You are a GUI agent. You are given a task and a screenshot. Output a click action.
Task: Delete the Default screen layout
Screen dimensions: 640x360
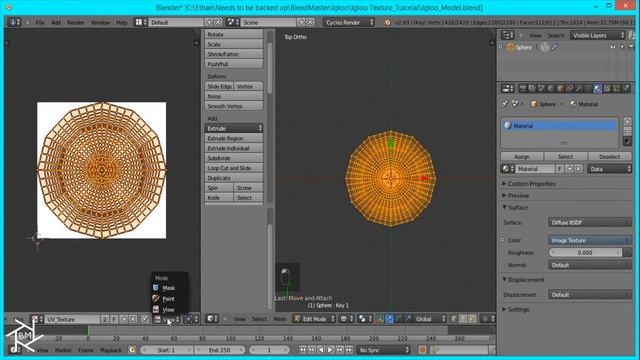click(218, 22)
